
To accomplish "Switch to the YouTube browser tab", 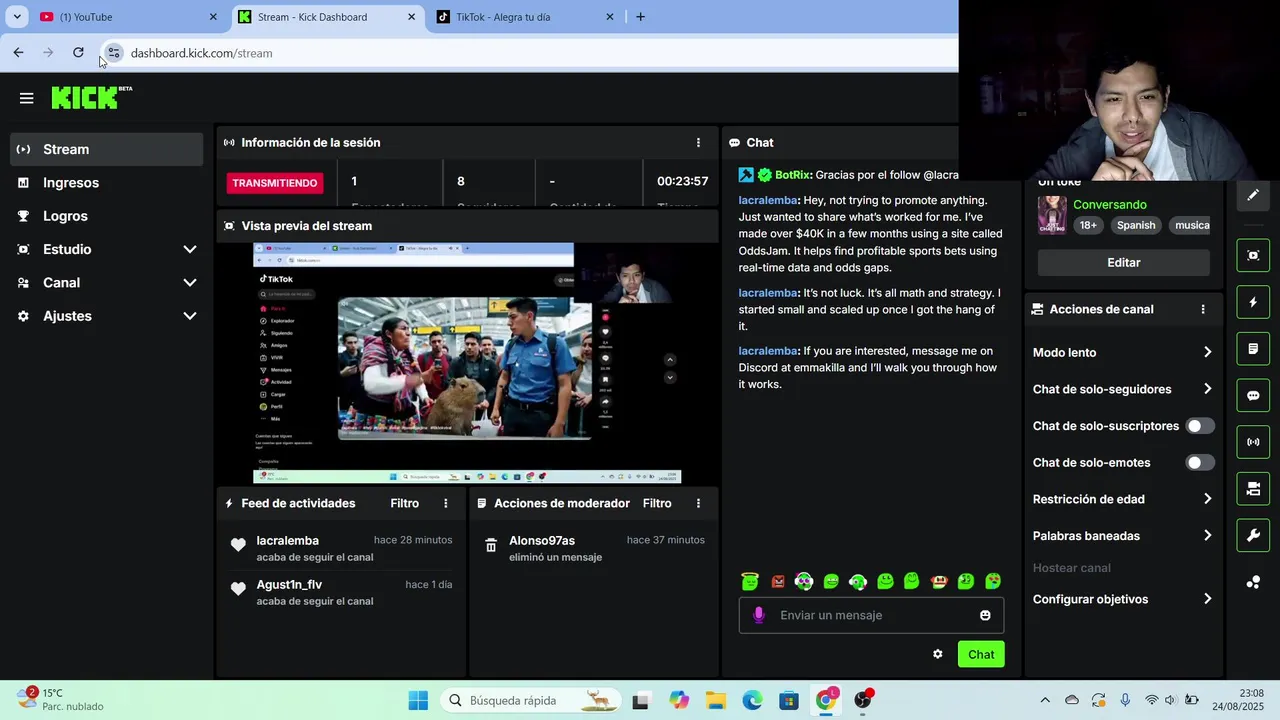I will tap(128, 16).
